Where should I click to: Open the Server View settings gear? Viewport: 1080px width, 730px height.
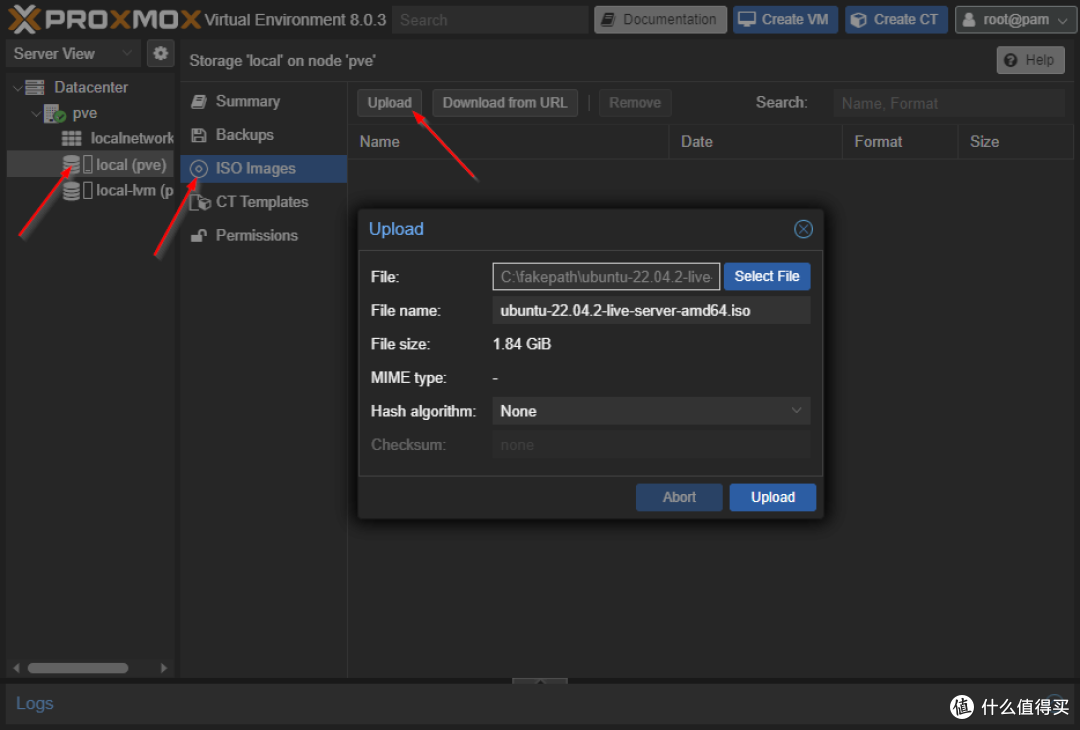coord(160,53)
